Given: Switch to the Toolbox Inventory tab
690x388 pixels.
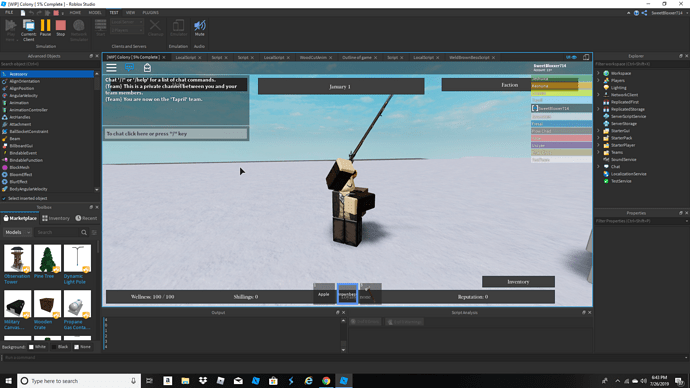Looking at the screenshot, I should pos(56,218).
